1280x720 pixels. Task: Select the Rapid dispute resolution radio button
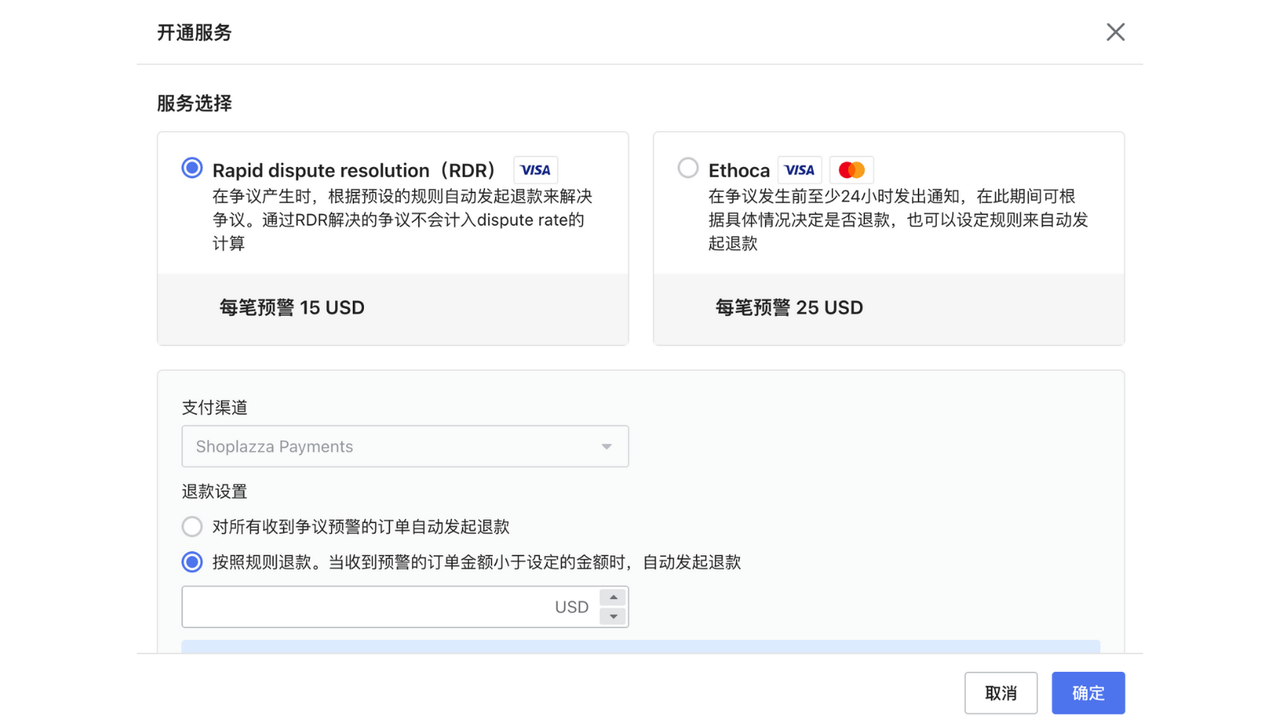tap(192, 168)
